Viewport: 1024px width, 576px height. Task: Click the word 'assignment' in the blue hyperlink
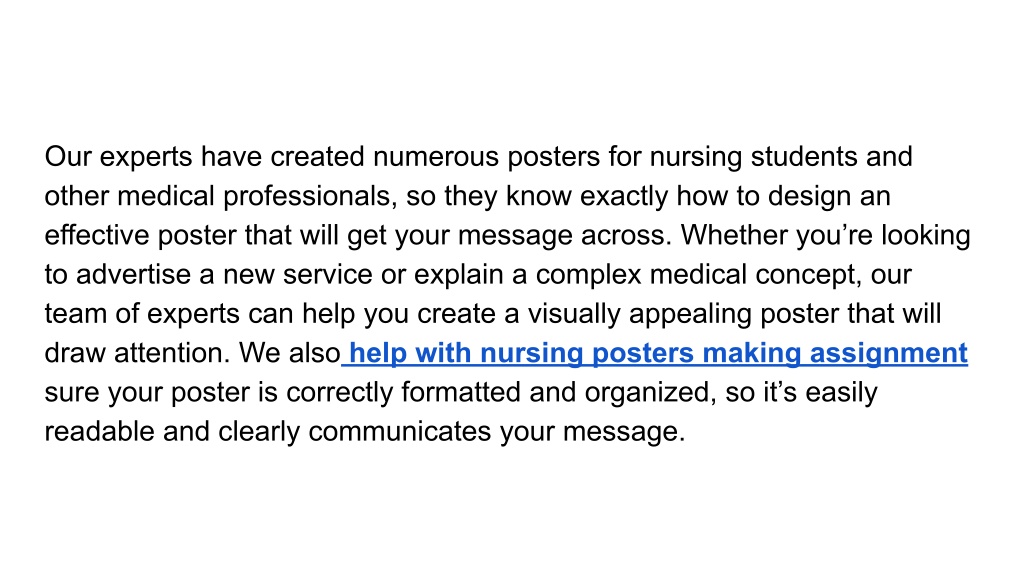(x=889, y=353)
